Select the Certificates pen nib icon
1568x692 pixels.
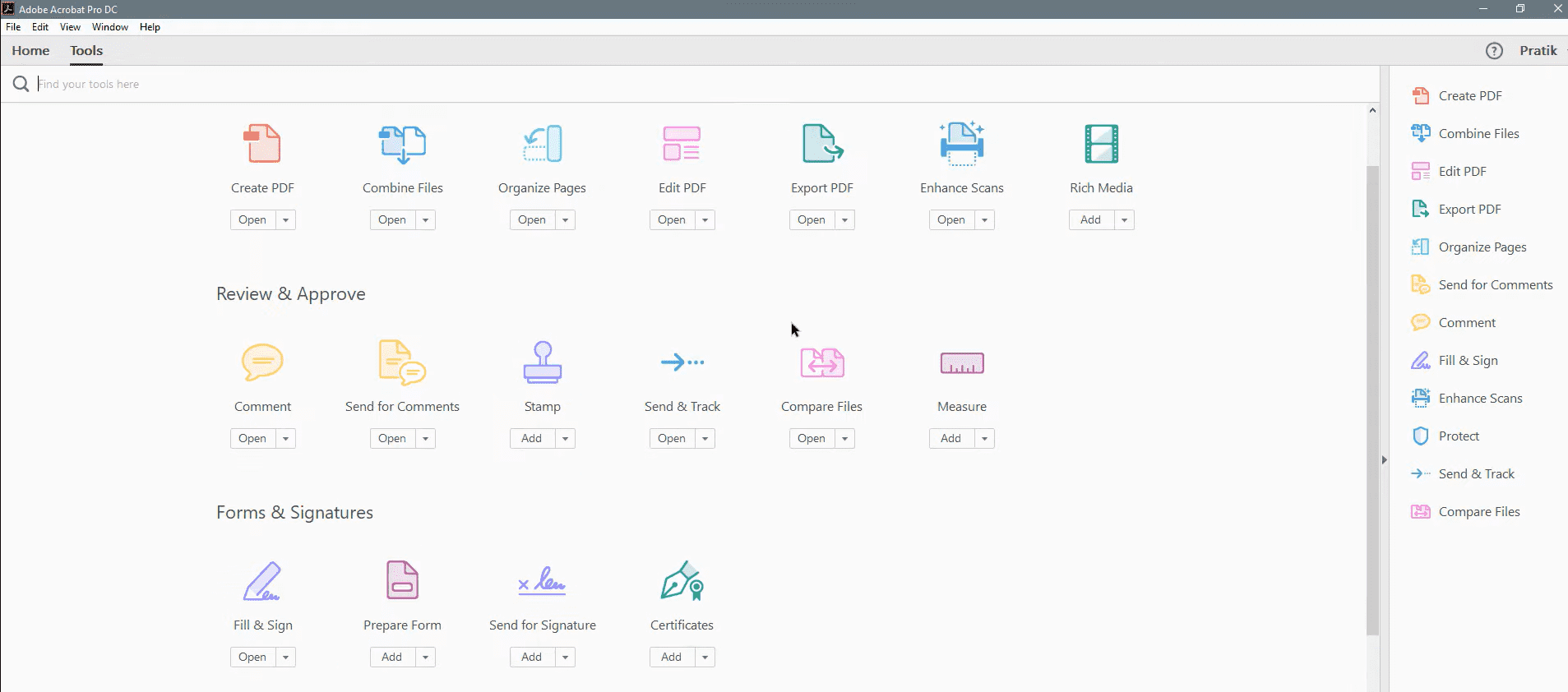pos(682,580)
